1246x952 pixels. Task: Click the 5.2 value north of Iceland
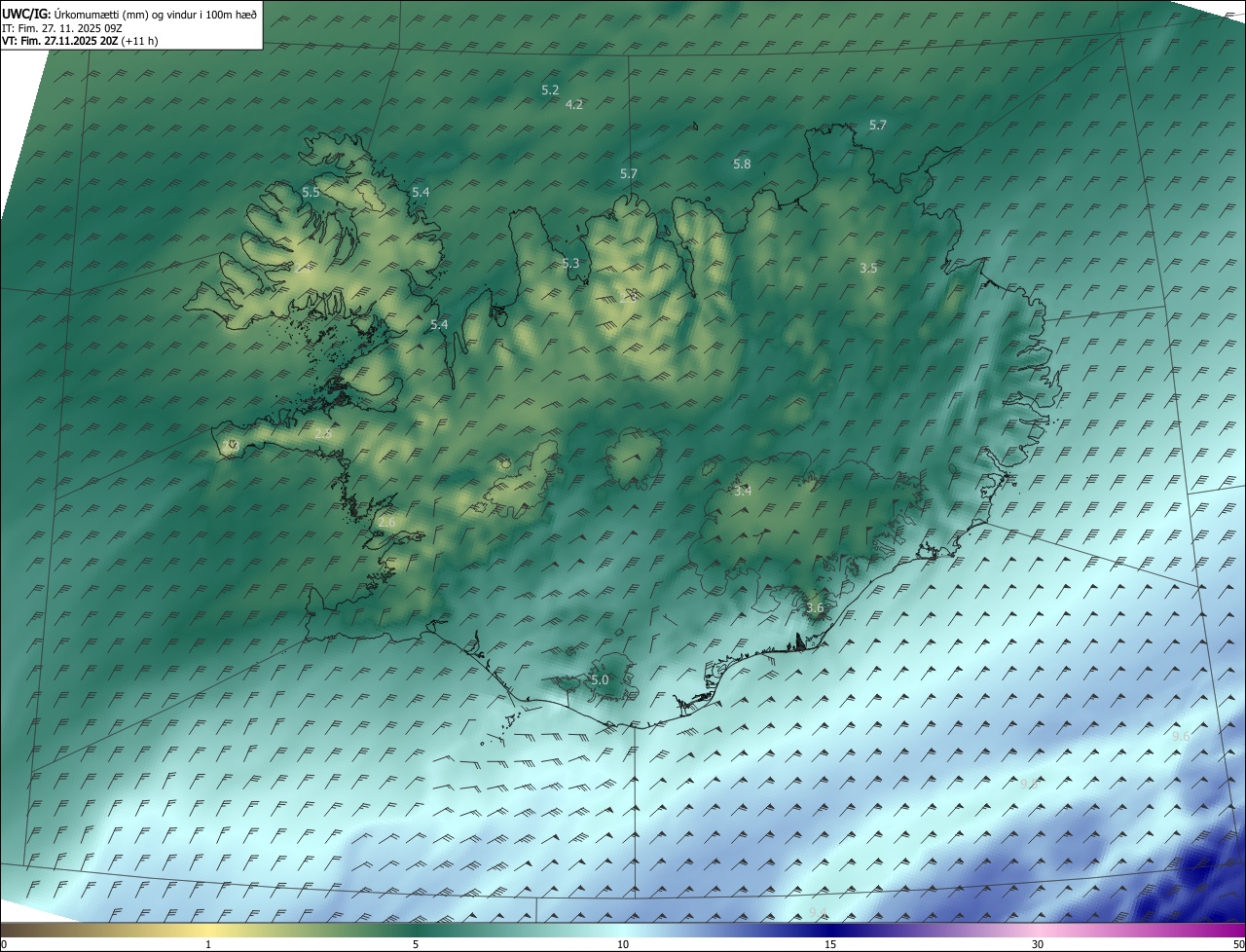coord(550,90)
